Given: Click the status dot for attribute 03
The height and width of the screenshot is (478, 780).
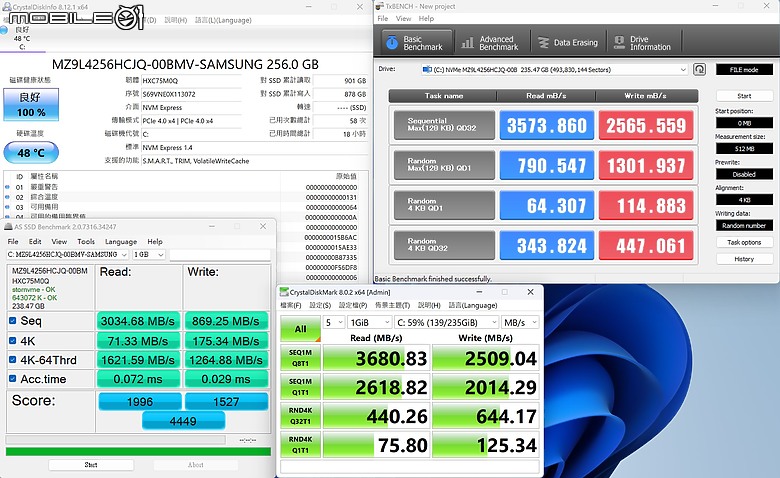Looking at the screenshot, I should pyautogui.click(x=7, y=207).
